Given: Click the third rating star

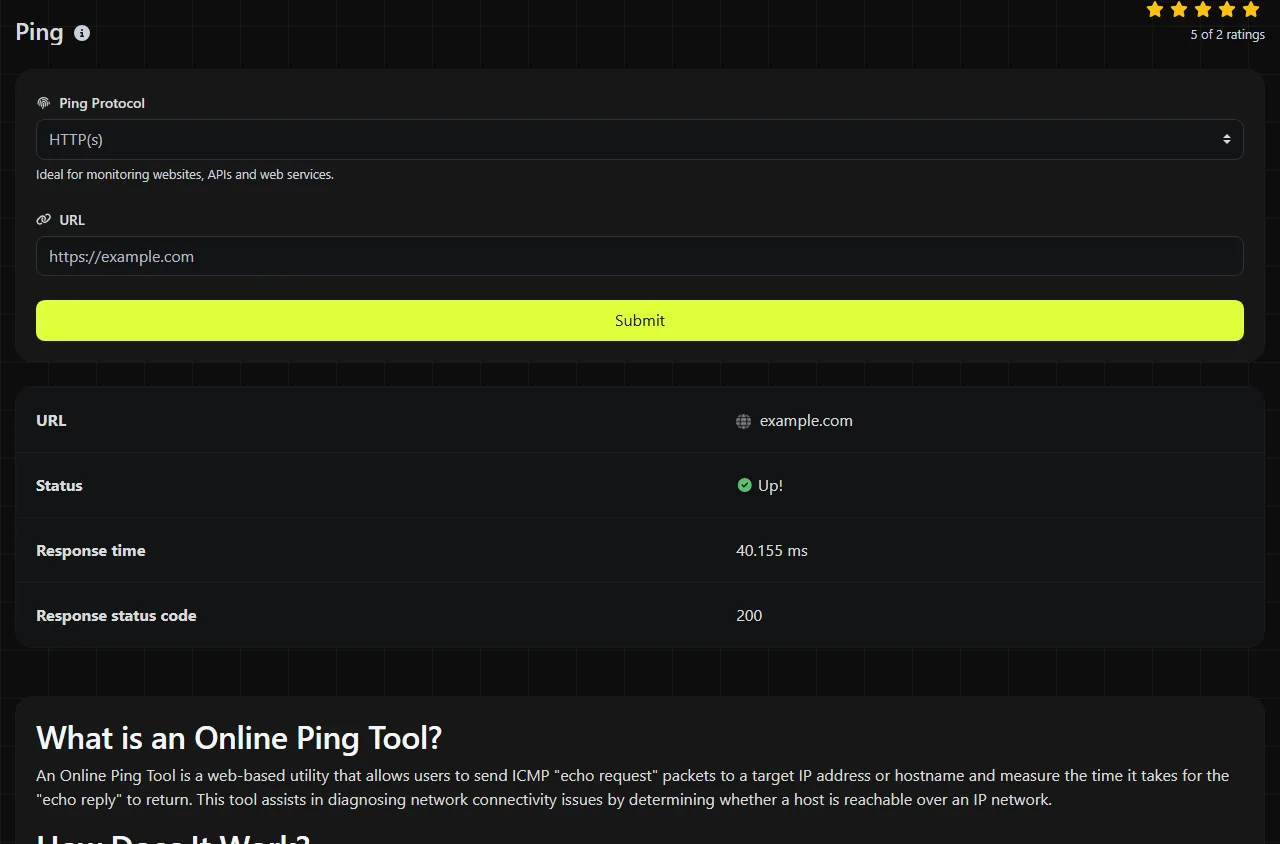Looking at the screenshot, I should click(x=1203, y=10).
